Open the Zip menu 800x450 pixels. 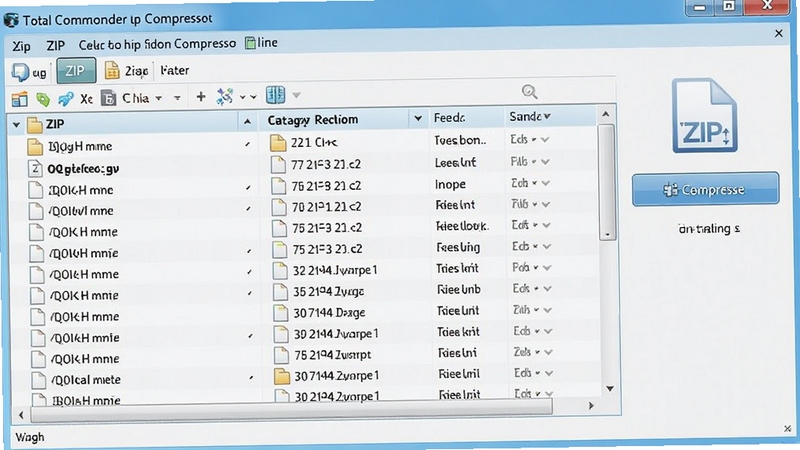click(x=21, y=46)
